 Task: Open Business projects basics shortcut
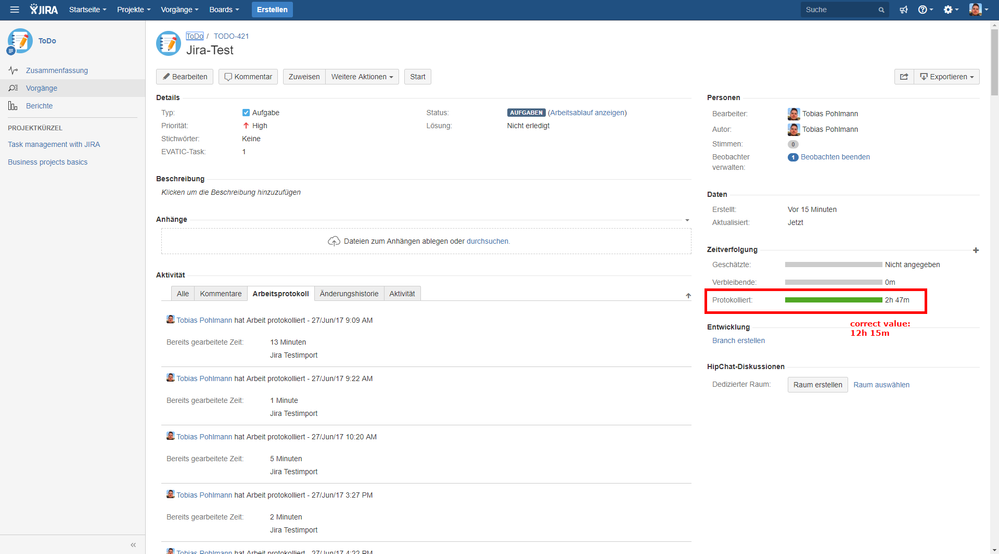(48, 162)
